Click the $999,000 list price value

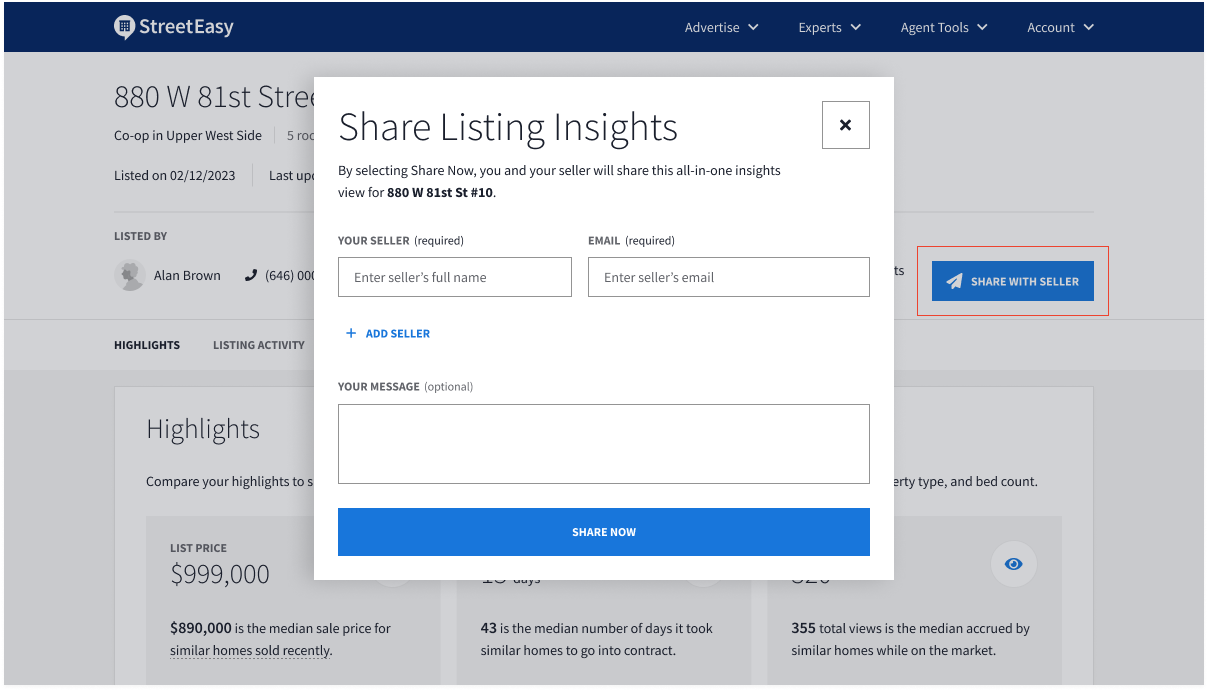click(220, 574)
